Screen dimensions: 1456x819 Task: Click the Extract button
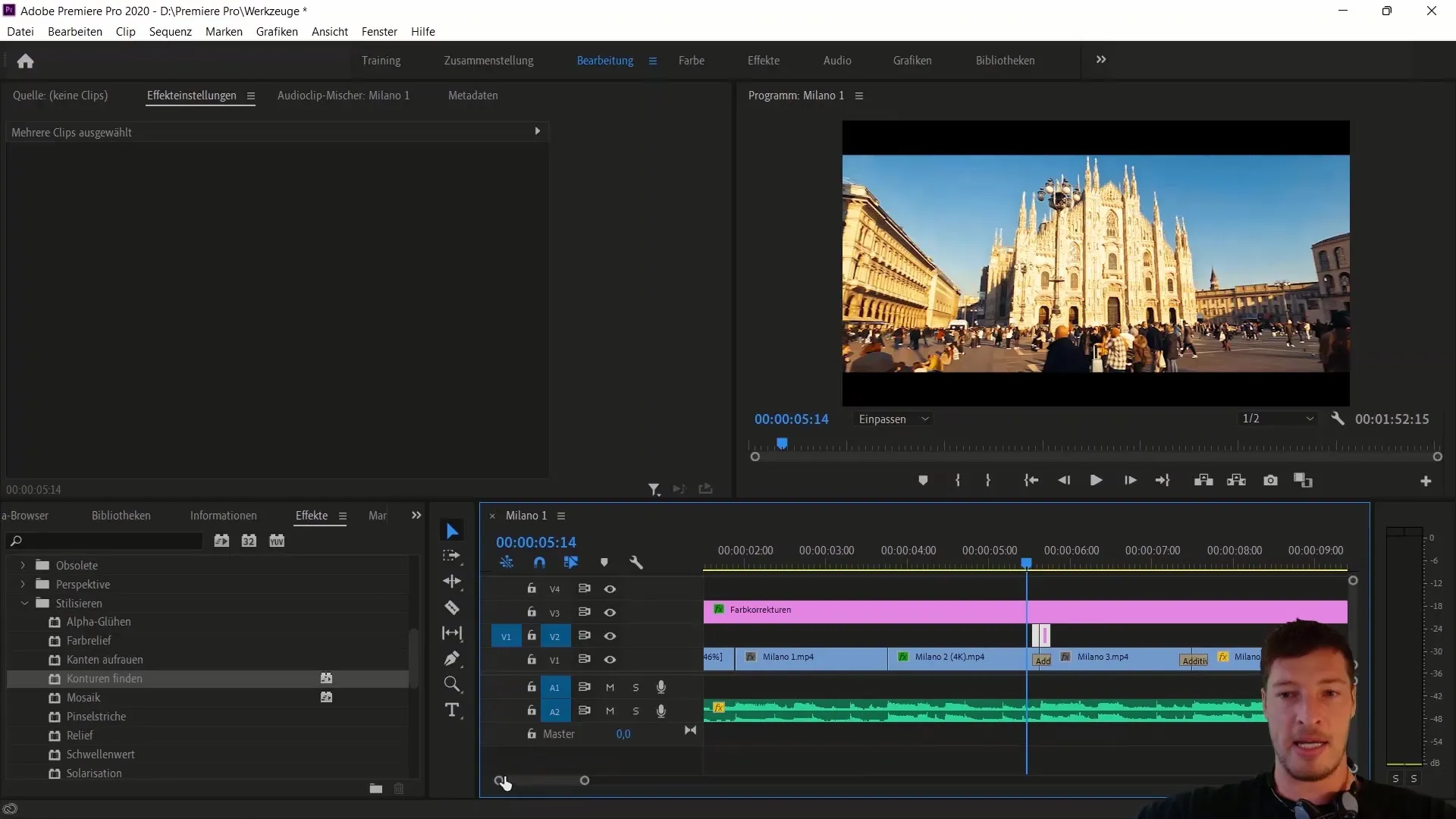click(x=1236, y=480)
